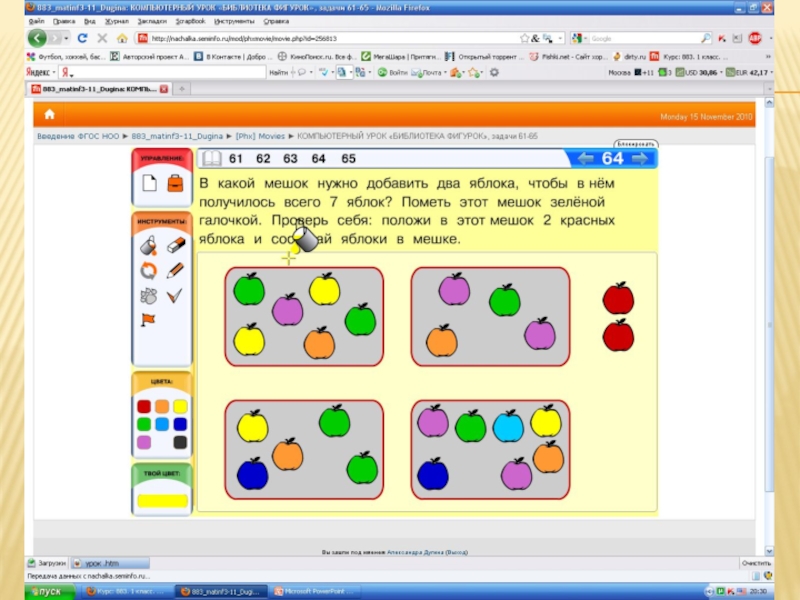This screenshot has height=600, width=800.
Task: Open the Журнал menu
Action: click(x=117, y=21)
